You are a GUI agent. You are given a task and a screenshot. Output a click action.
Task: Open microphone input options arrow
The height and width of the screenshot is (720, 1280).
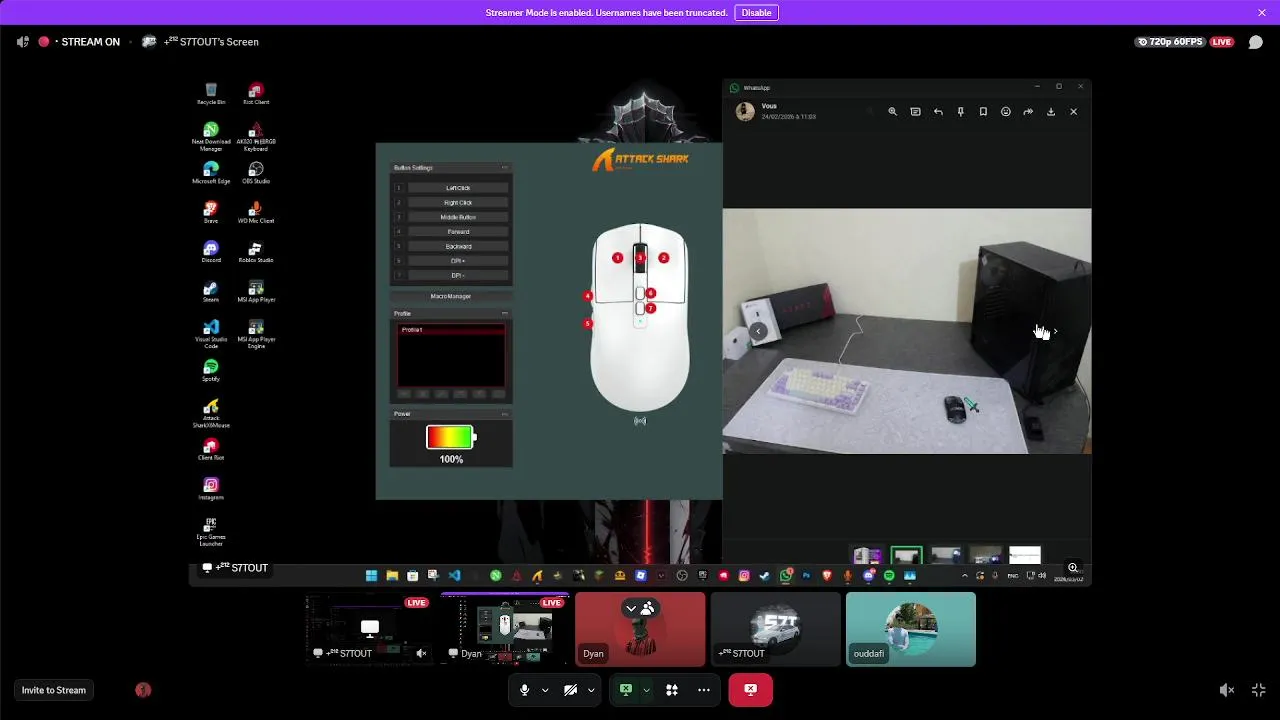(x=545, y=690)
